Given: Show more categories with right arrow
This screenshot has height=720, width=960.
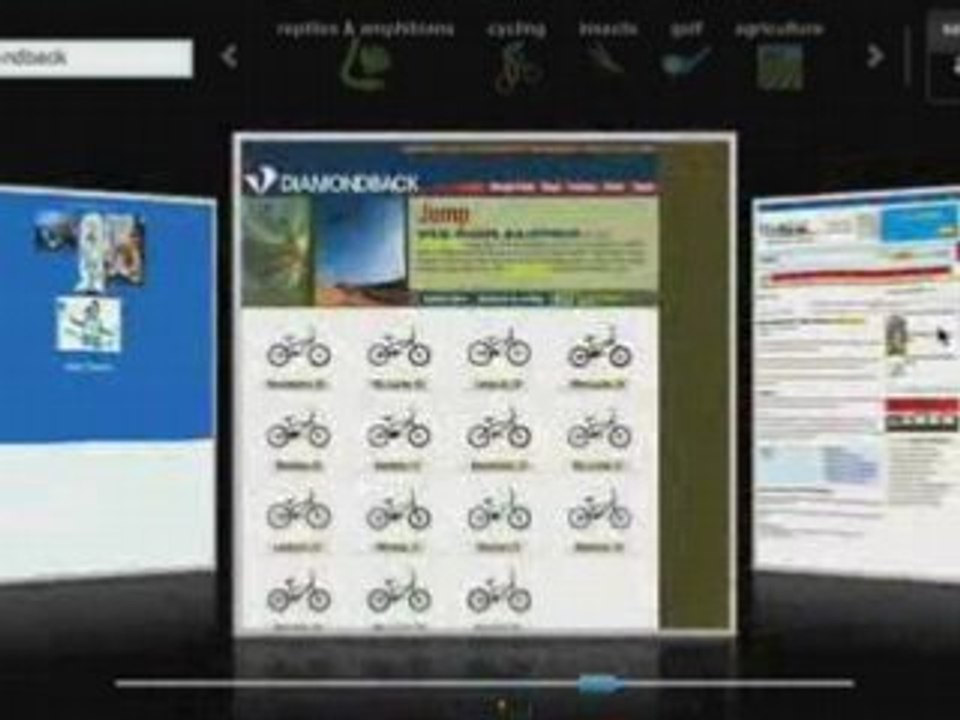Looking at the screenshot, I should tap(876, 56).
